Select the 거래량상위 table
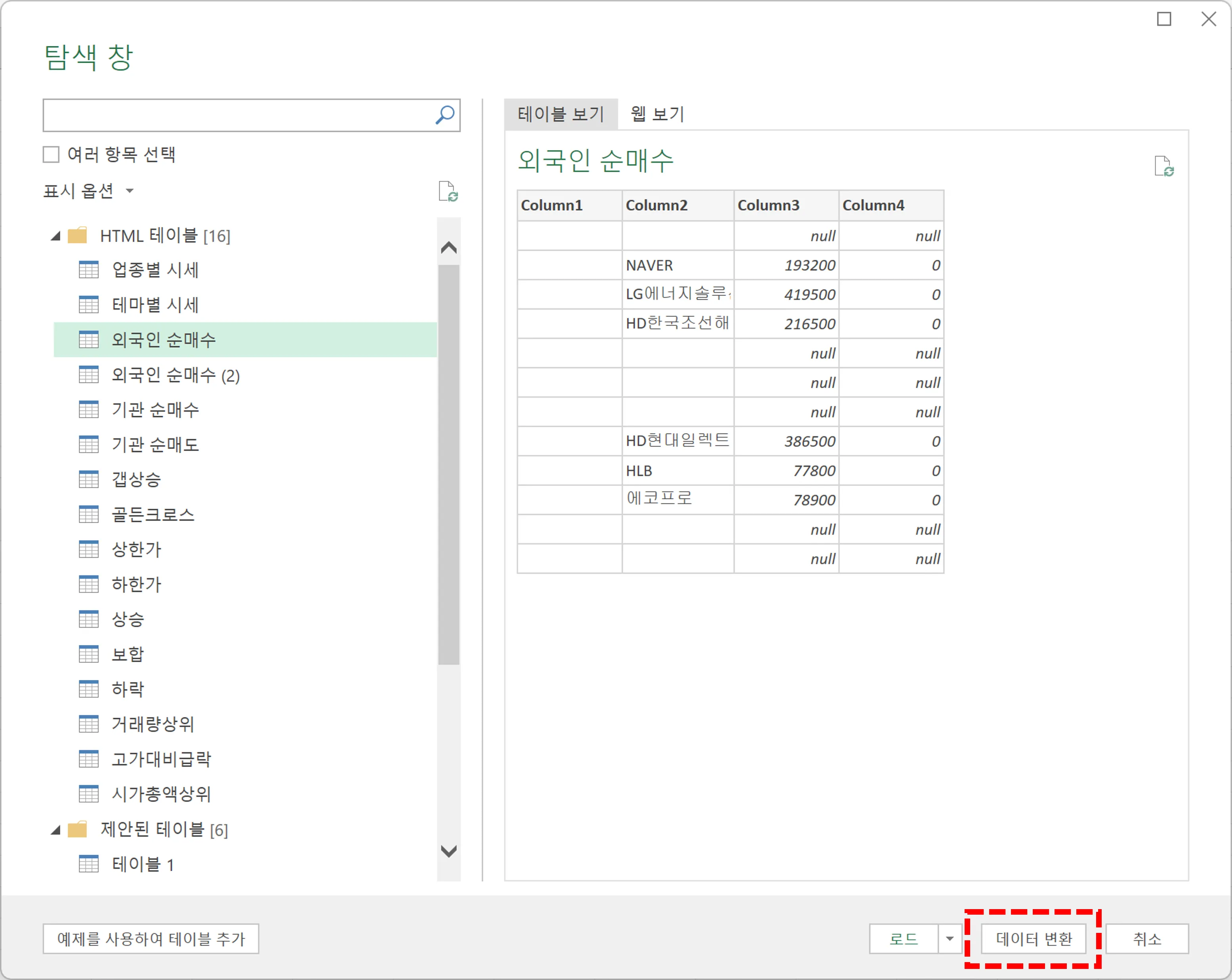Image resolution: width=1232 pixels, height=980 pixels. pos(245,724)
